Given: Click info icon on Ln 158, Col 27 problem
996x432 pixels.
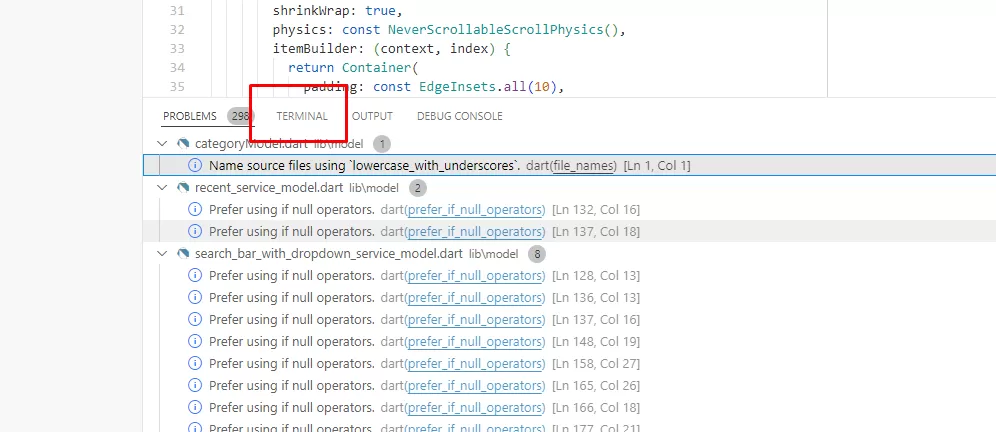Looking at the screenshot, I should 195,363.
